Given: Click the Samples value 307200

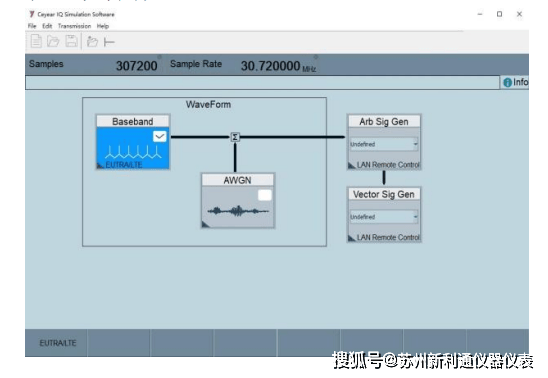Looking at the screenshot, I should [x=137, y=66].
